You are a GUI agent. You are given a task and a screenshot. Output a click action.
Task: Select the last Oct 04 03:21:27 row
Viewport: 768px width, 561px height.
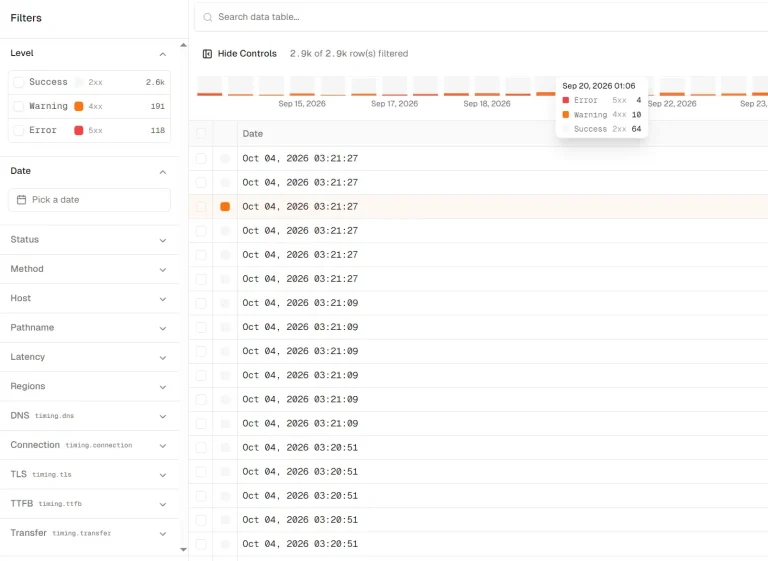click(x=478, y=279)
